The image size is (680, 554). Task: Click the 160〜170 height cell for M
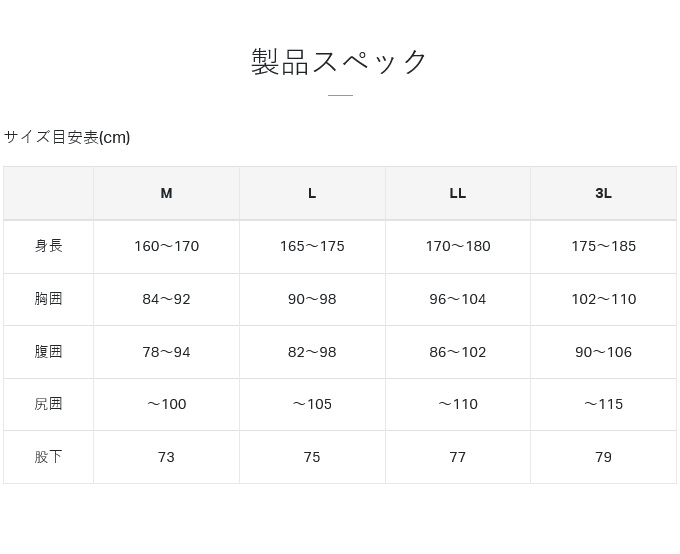(x=166, y=246)
